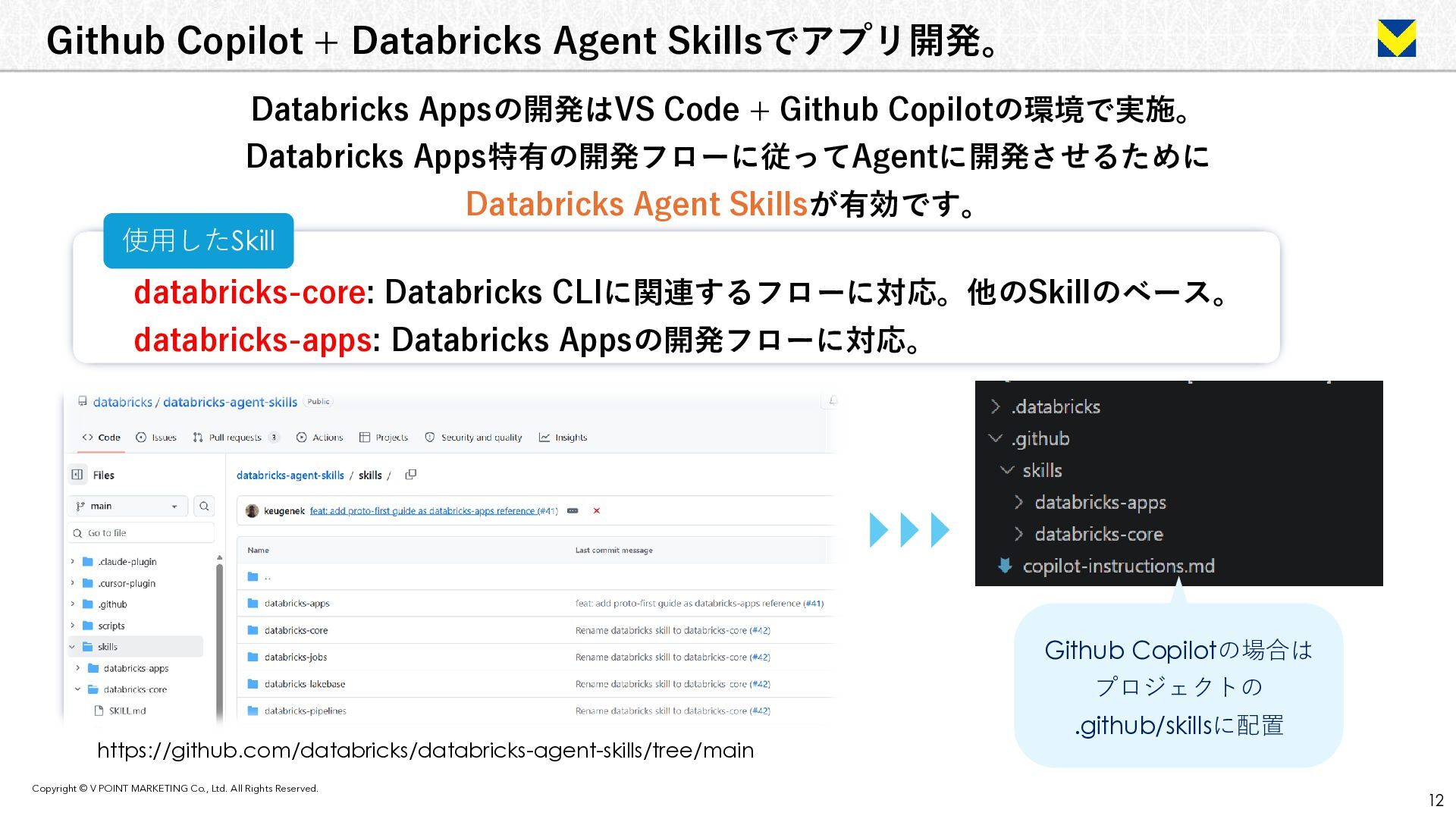Click the Go to file input

[x=141, y=533]
